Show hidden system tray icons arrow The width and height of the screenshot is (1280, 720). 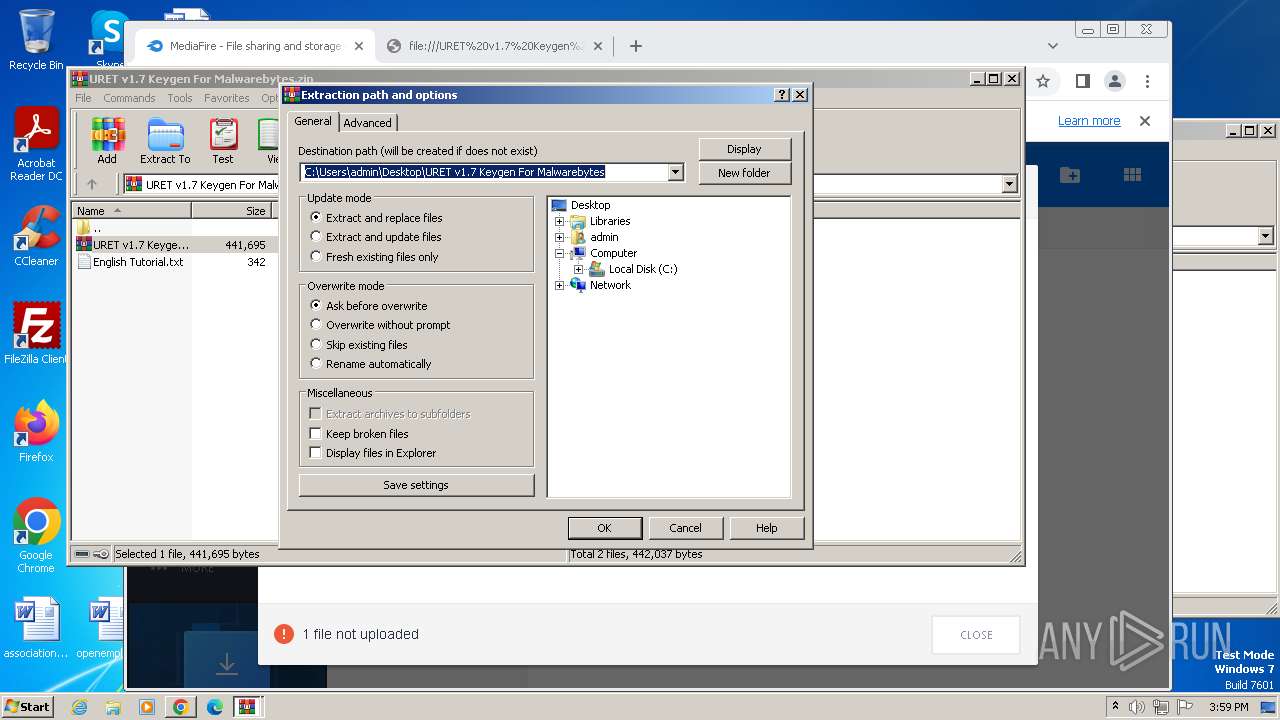[x=1115, y=707]
